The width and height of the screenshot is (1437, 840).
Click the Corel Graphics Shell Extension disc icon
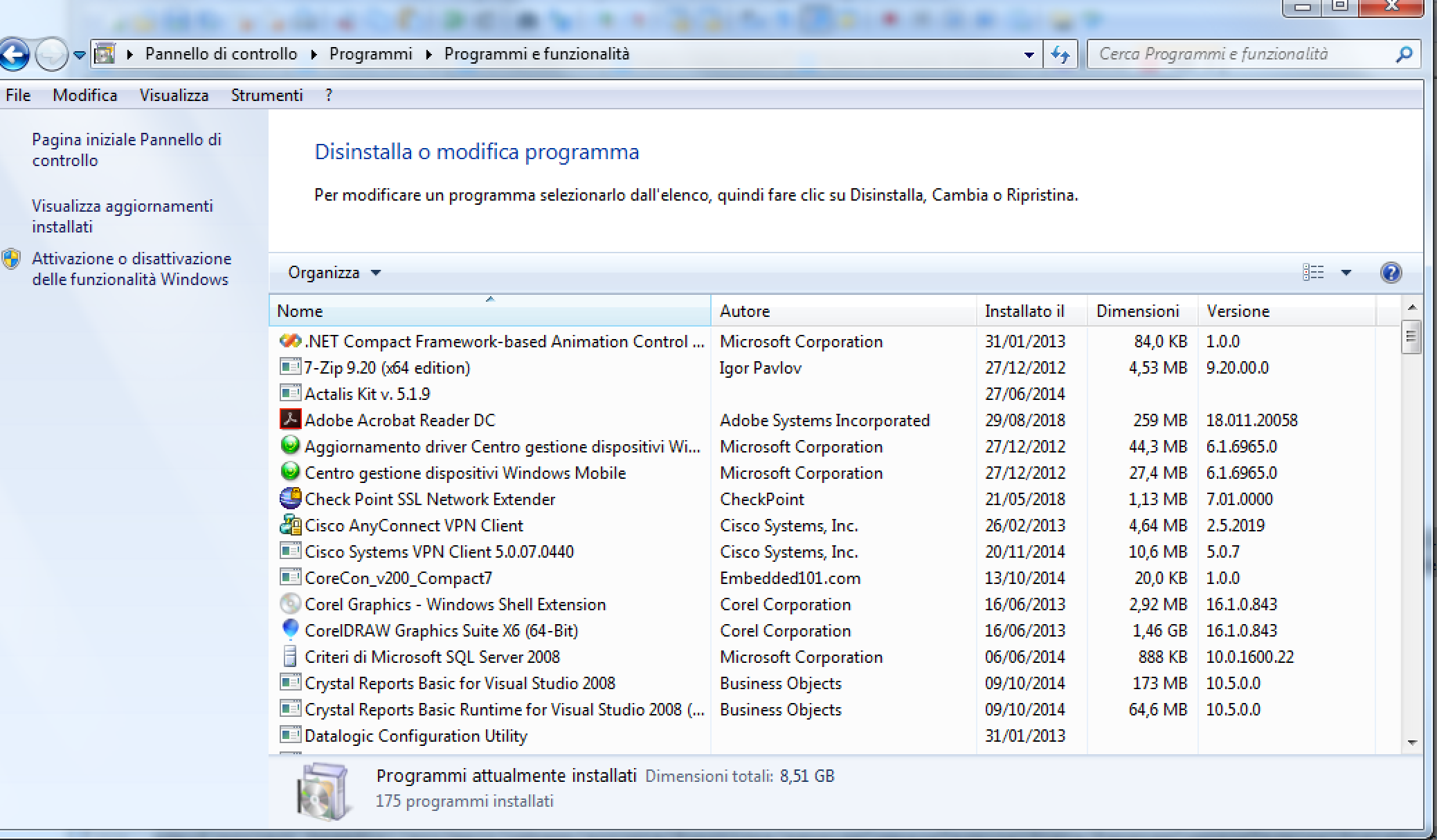pyautogui.click(x=290, y=603)
